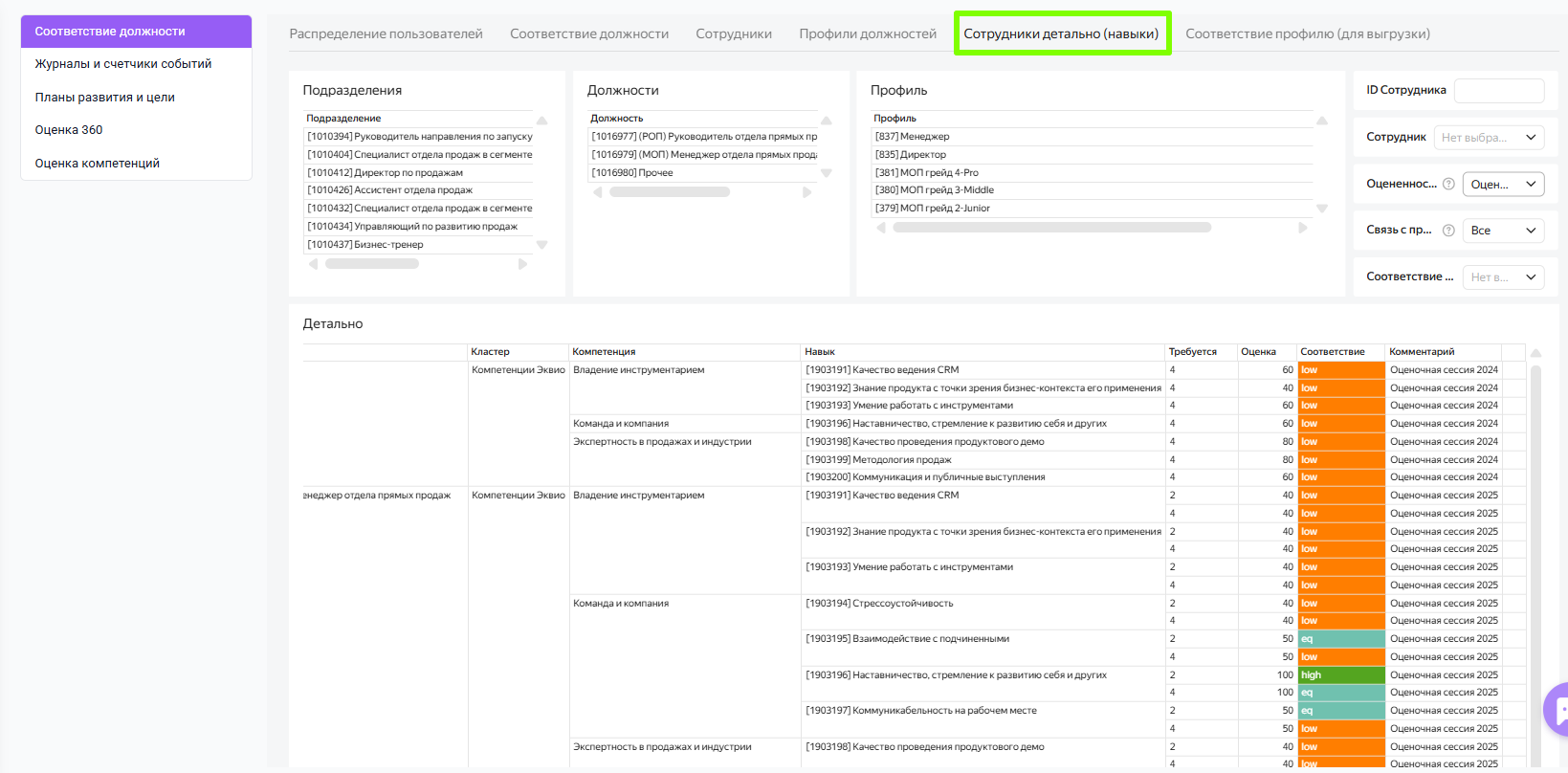The height and width of the screenshot is (773, 1568).
Task: Open Распределение пользователей tab
Action: pyautogui.click(x=386, y=34)
